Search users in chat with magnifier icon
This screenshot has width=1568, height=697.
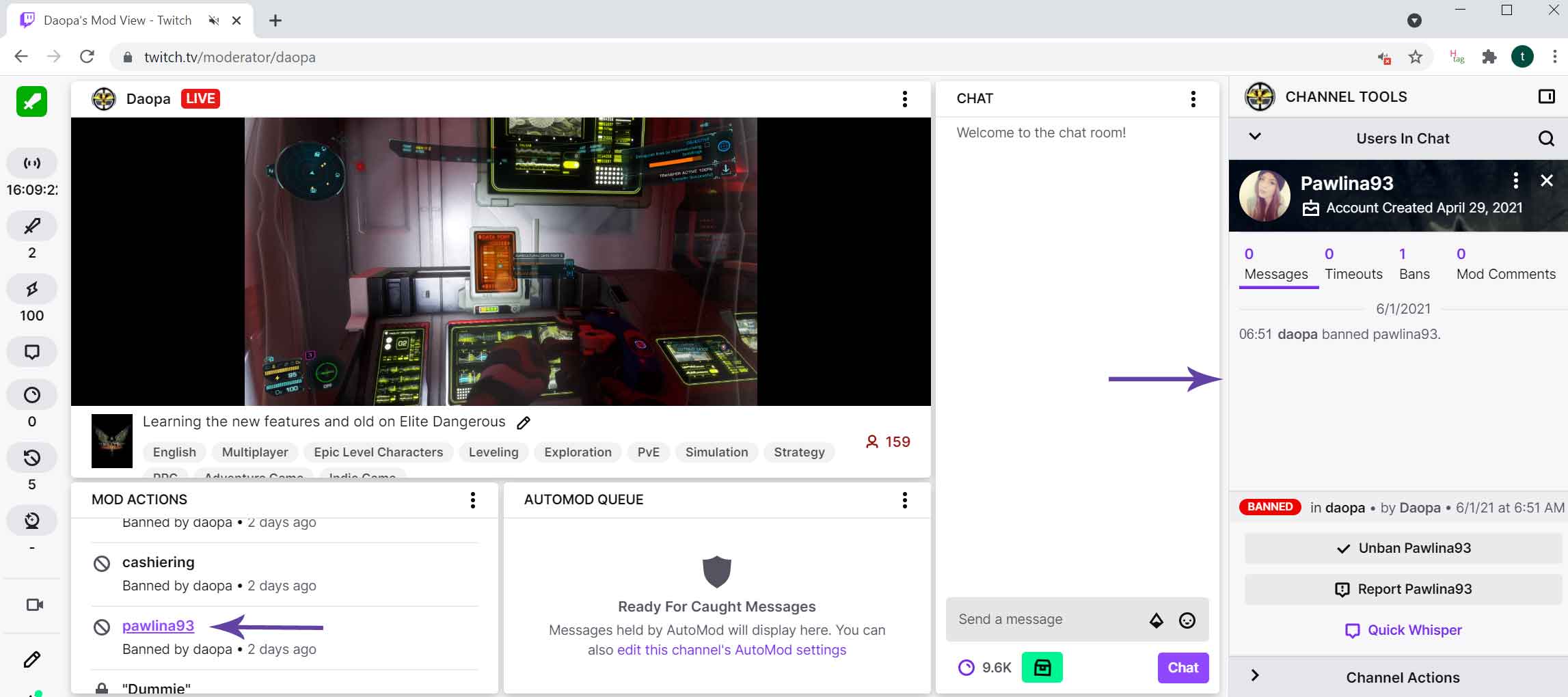coord(1546,139)
